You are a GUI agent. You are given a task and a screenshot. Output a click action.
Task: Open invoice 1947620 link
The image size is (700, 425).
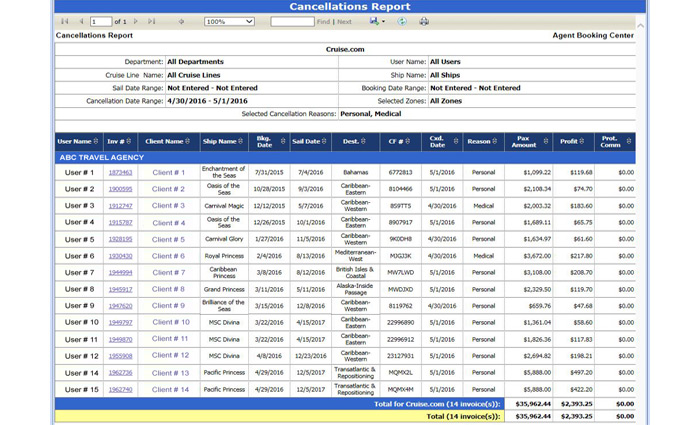(121, 306)
